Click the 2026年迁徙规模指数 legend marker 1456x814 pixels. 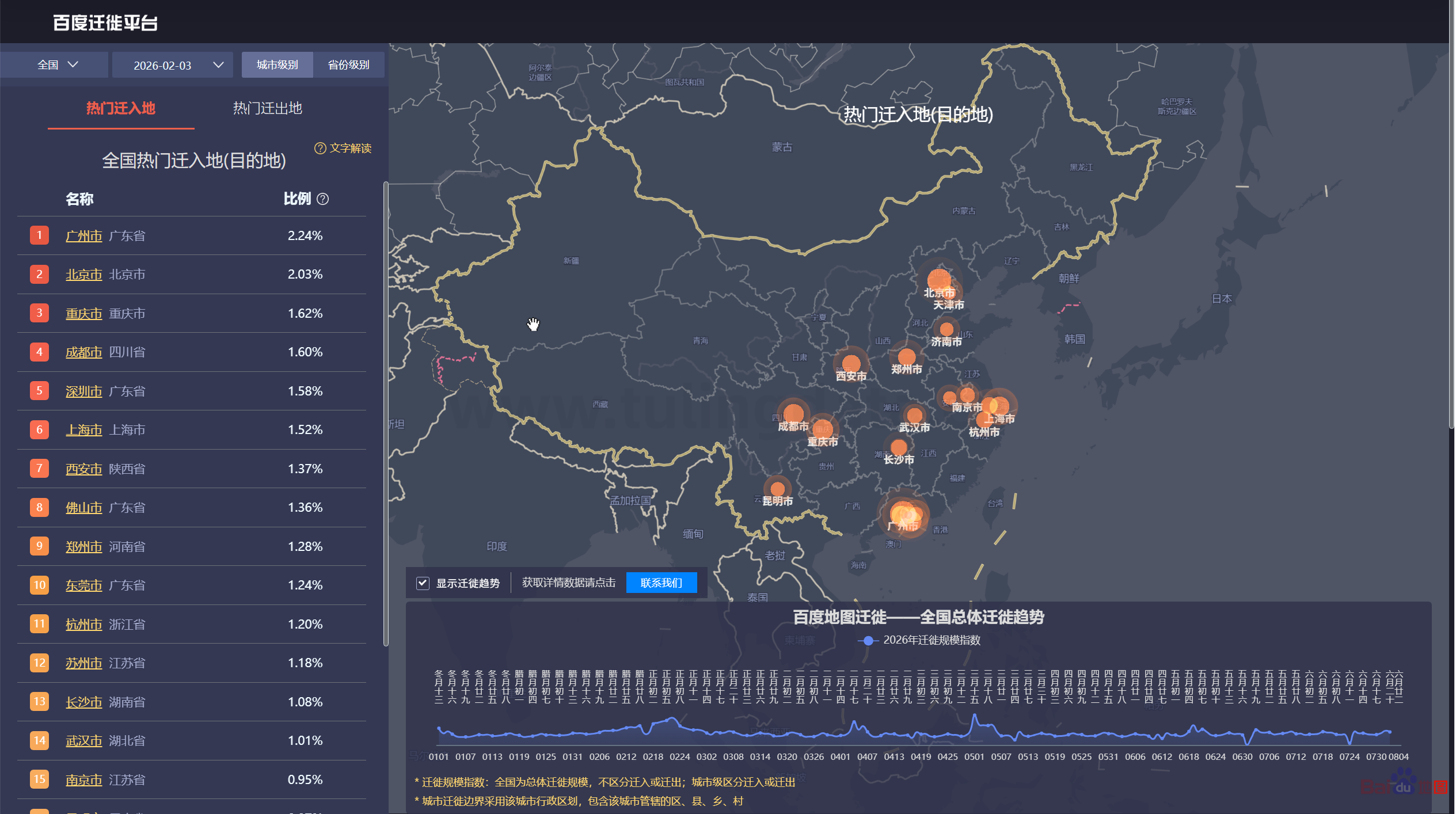(868, 641)
